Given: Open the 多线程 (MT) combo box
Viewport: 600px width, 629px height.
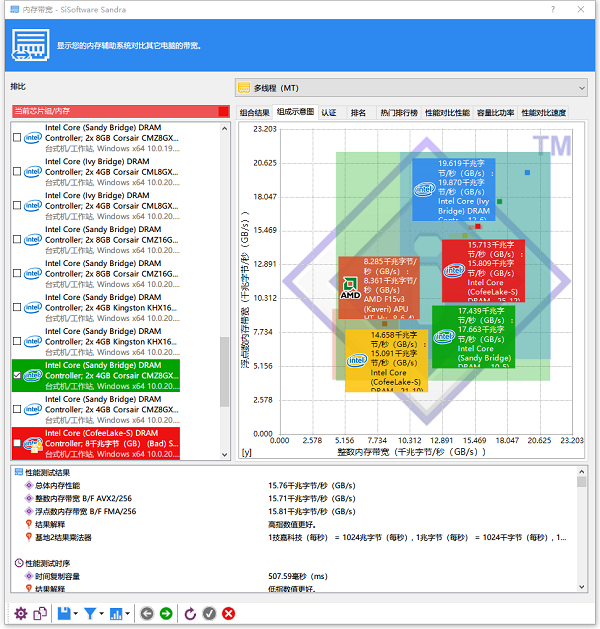Looking at the screenshot, I should click(x=411, y=88).
